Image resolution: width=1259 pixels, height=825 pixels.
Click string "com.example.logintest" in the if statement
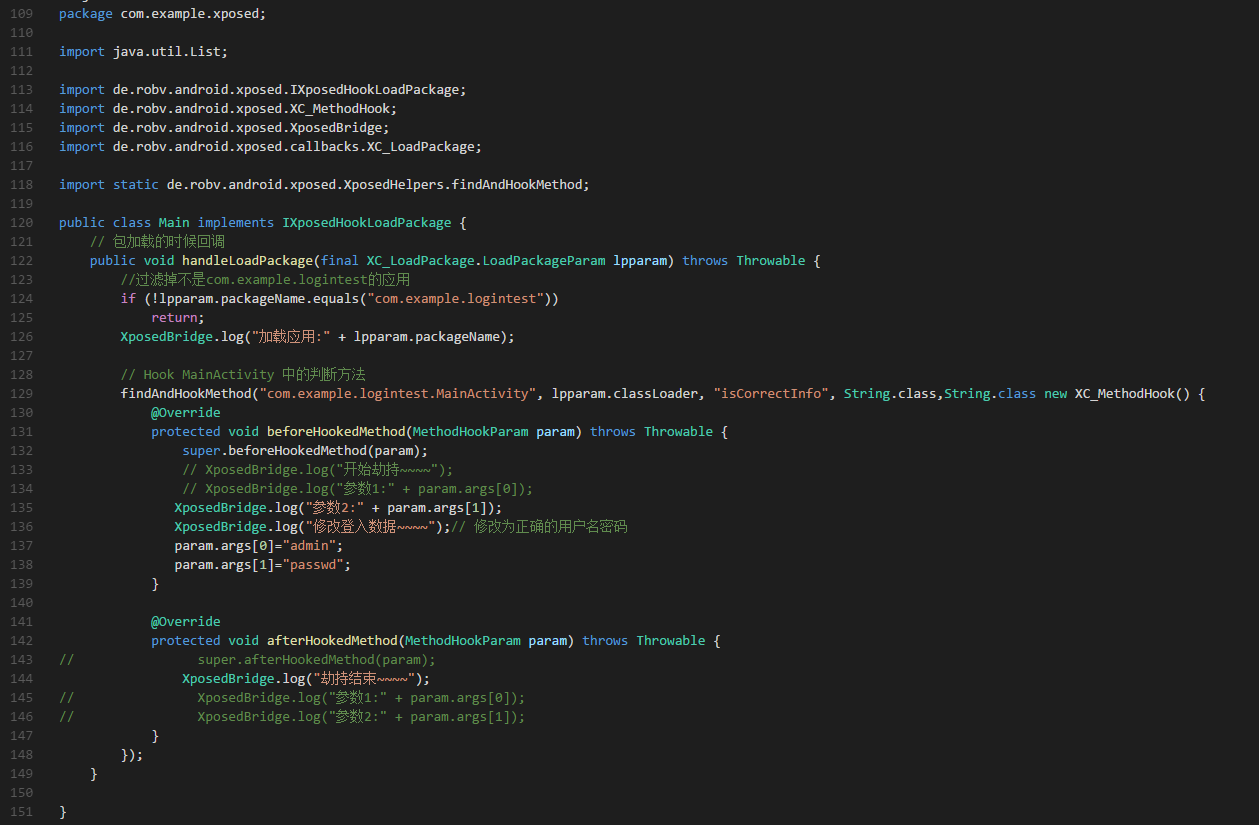pyautogui.click(x=455, y=299)
